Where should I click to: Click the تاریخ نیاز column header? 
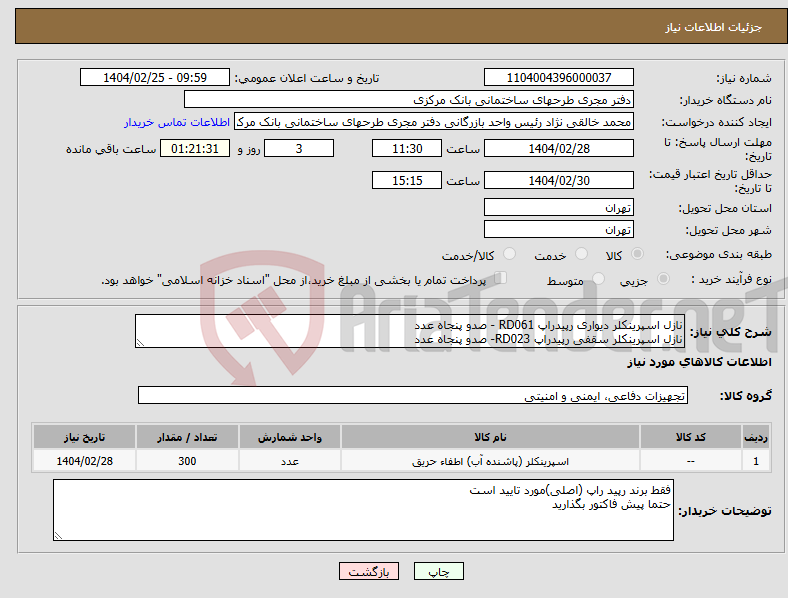pyautogui.click(x=84, y=437)
